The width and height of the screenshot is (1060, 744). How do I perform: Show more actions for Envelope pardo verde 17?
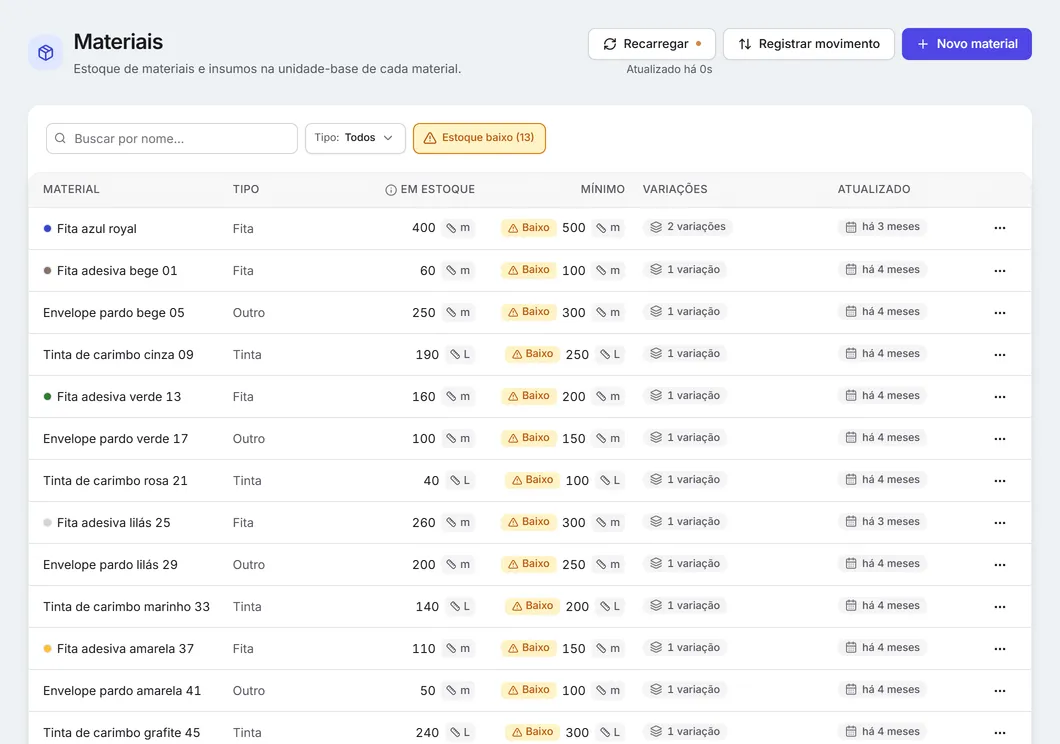1000,439
